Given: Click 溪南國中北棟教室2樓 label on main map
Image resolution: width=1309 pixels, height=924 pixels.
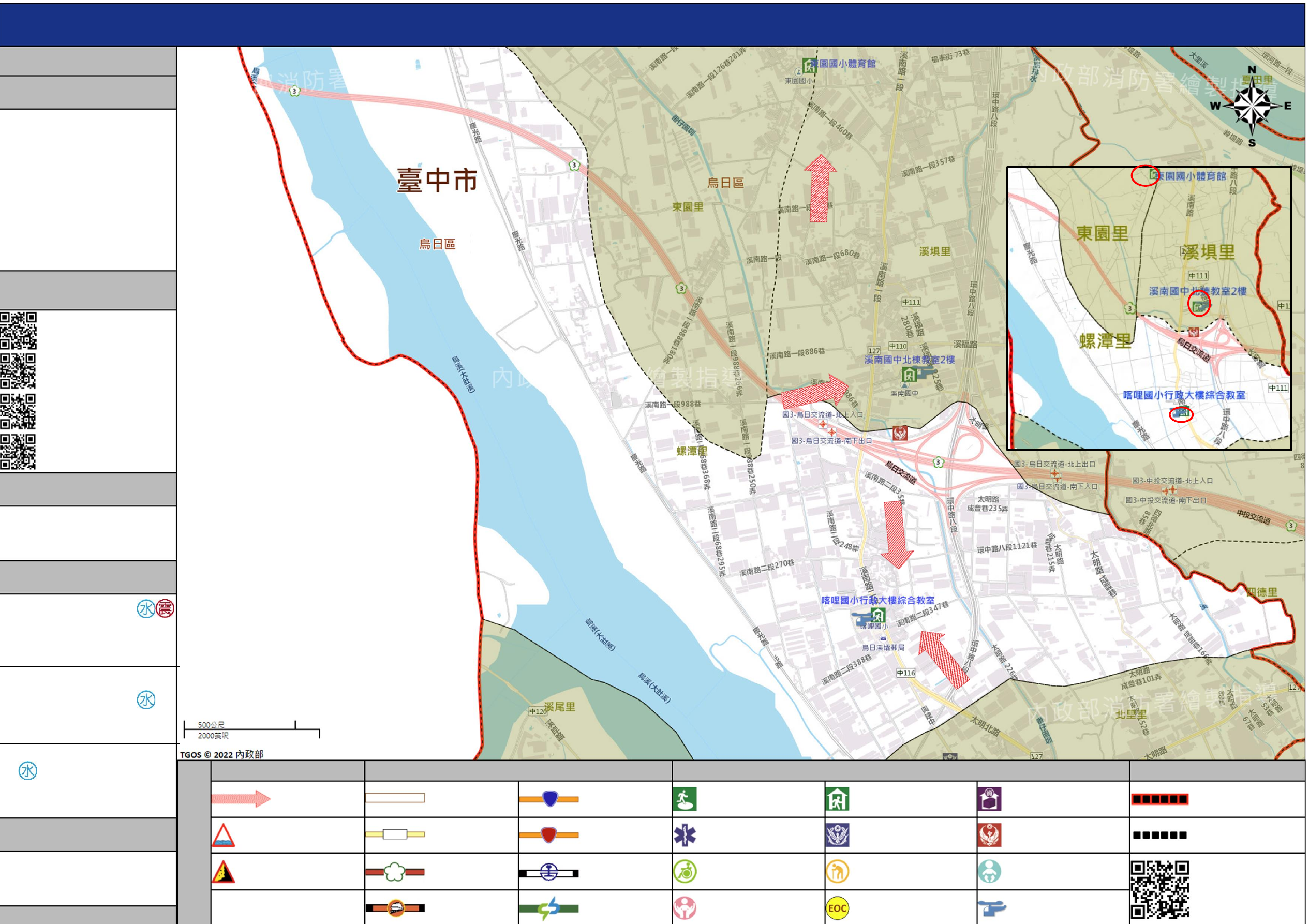Looking at the screenshot, I should tap(910, 360).
